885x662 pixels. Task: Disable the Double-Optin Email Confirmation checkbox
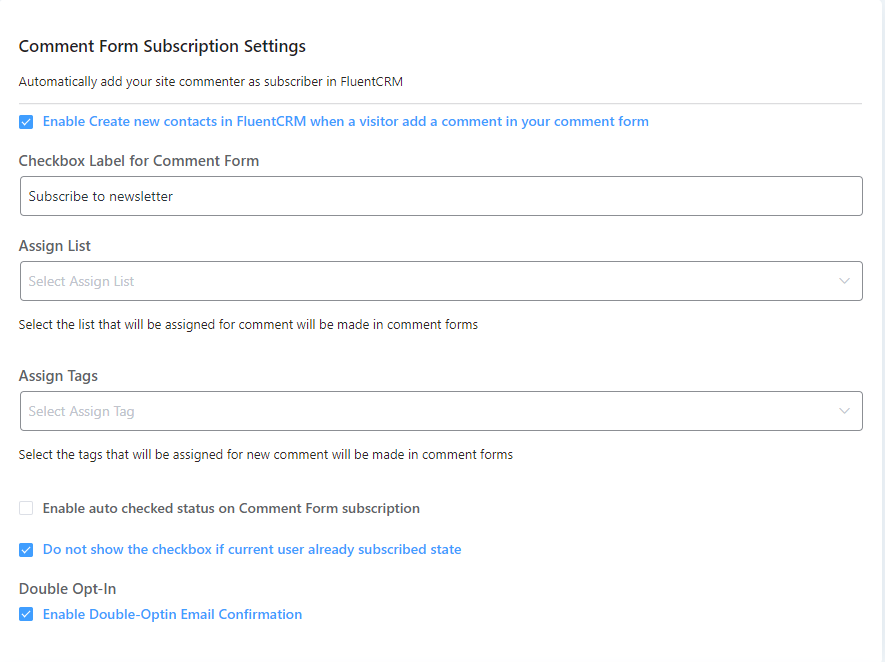click(x=26, y=614)
